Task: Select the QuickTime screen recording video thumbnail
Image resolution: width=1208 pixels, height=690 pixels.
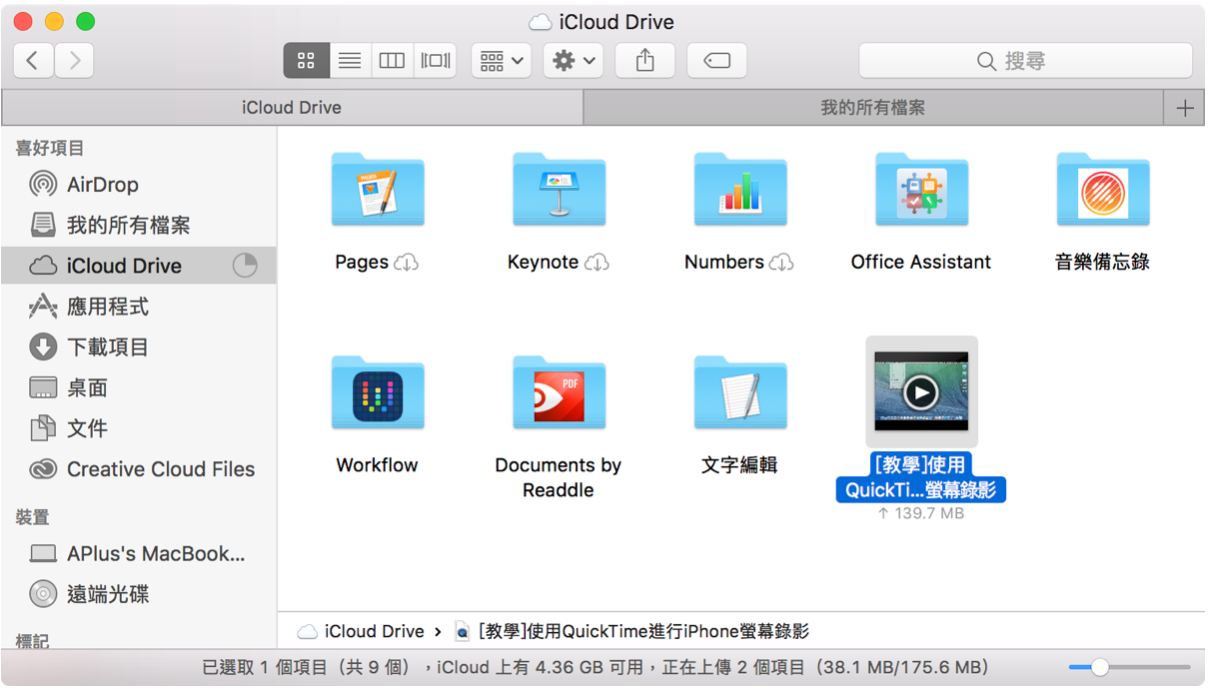Action: [x=921, y=392]
